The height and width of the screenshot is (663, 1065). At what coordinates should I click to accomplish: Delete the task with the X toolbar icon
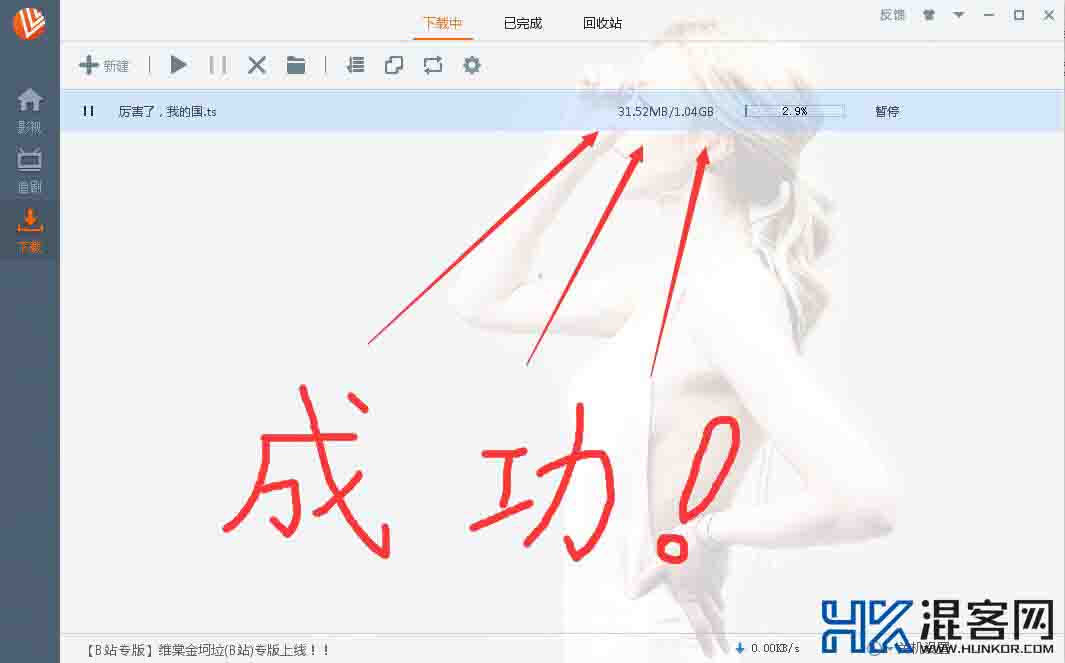click(257, 65)
